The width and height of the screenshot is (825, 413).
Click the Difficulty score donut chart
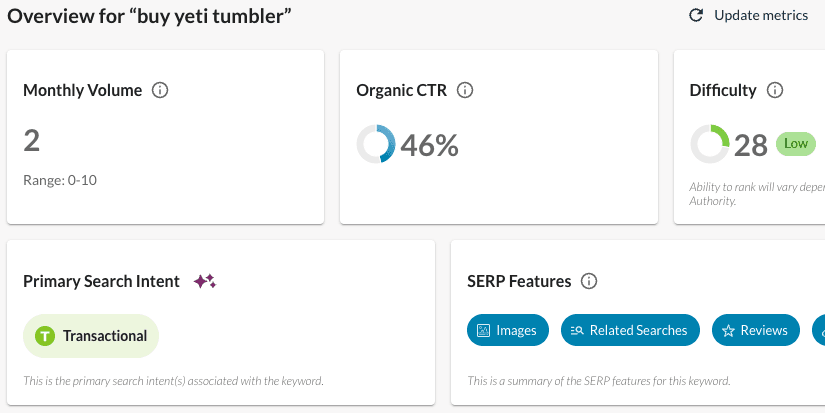(709, 145)
